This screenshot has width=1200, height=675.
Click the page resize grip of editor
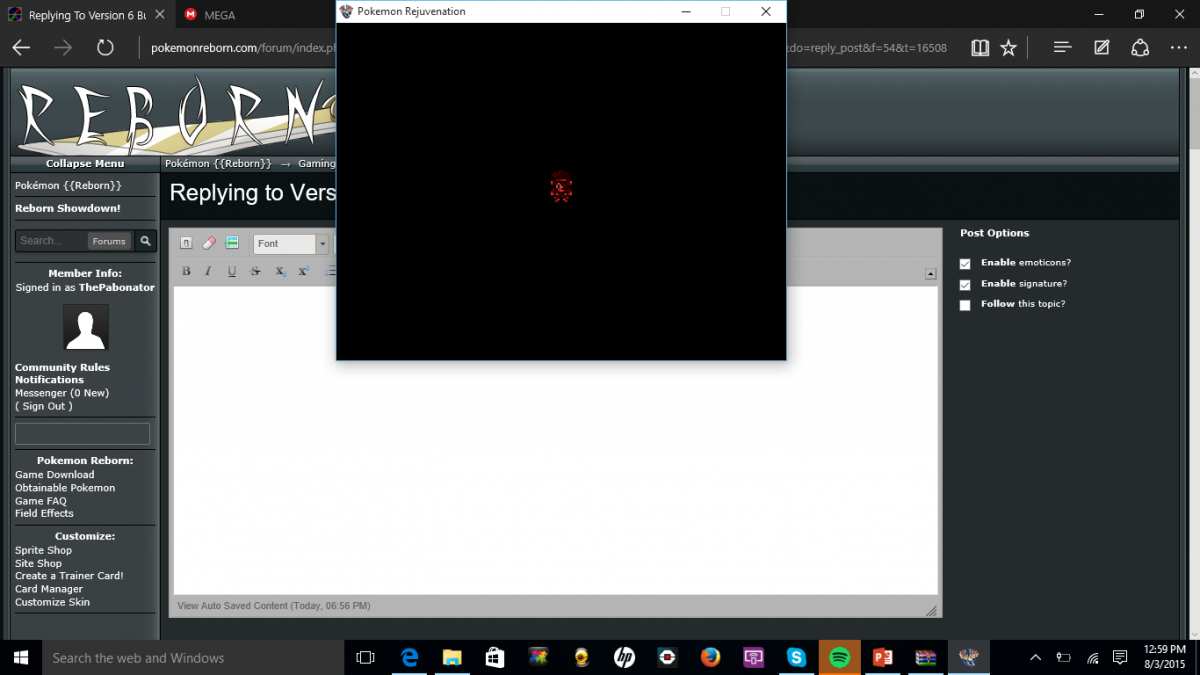(931, 610)
